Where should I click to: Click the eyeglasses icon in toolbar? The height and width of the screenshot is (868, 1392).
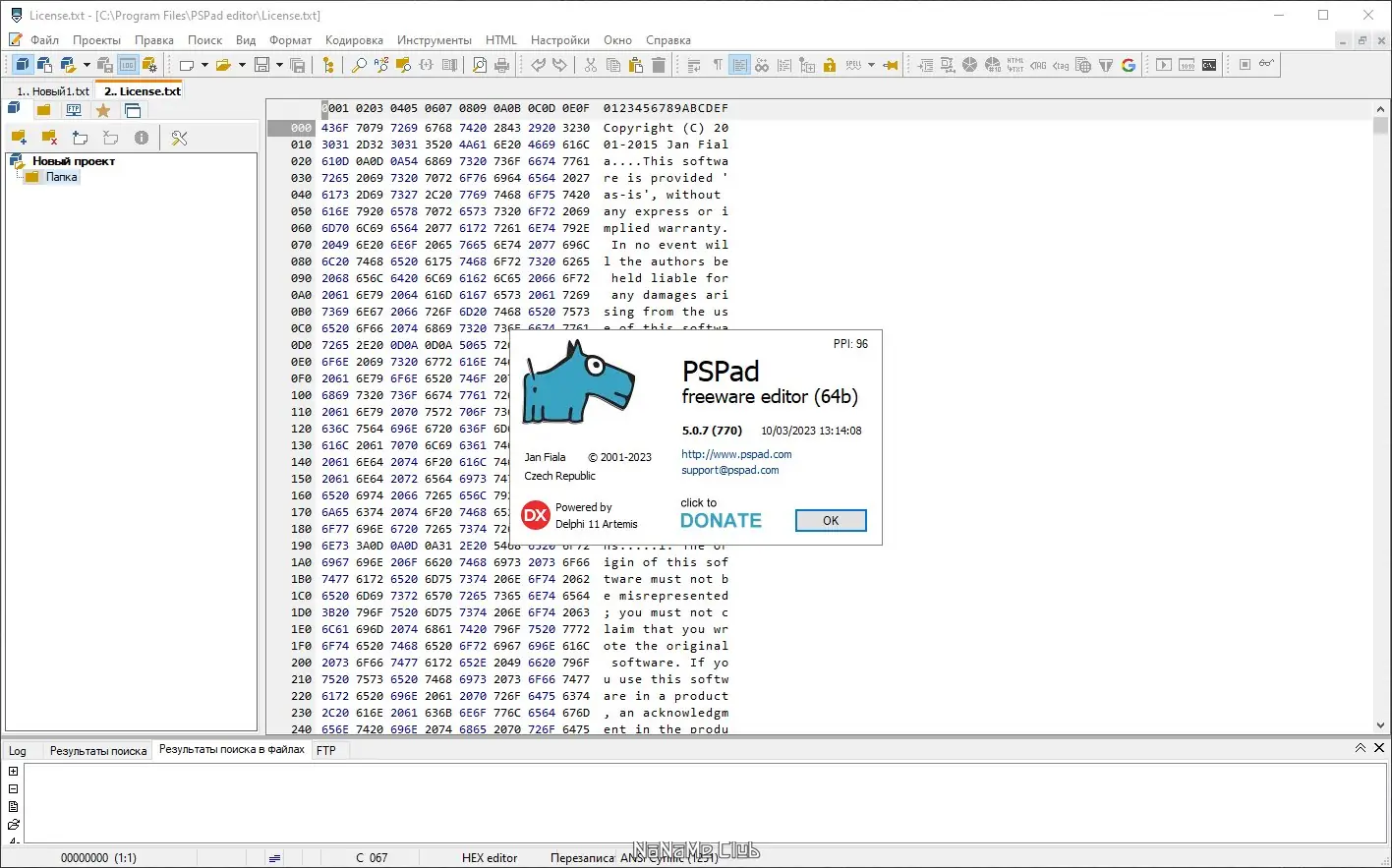pyautogui.click(x=1267, y=65)
